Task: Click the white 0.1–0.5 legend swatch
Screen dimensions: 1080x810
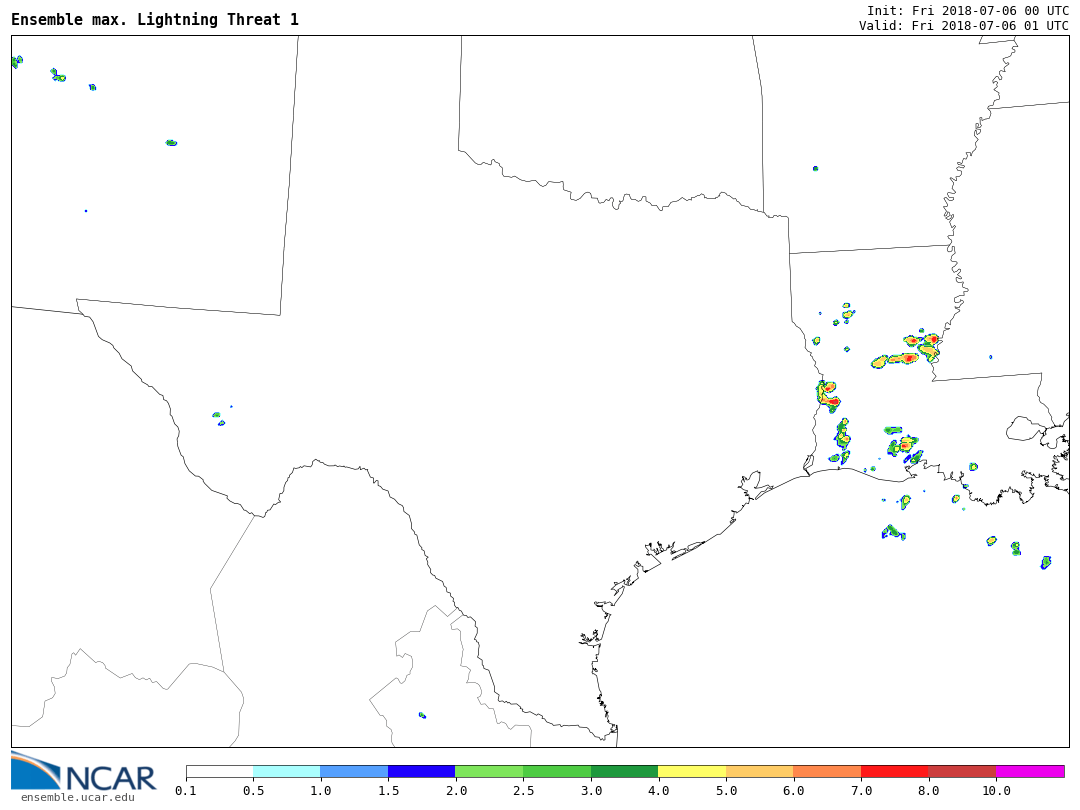Action: [219, 771]
